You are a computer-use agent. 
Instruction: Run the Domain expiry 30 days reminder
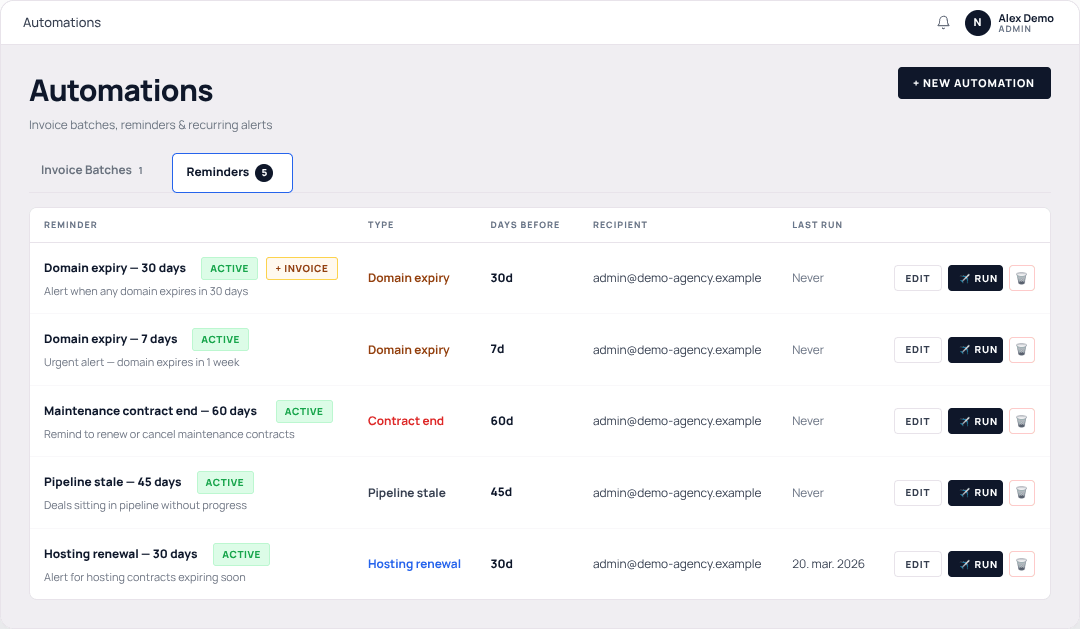975,278
